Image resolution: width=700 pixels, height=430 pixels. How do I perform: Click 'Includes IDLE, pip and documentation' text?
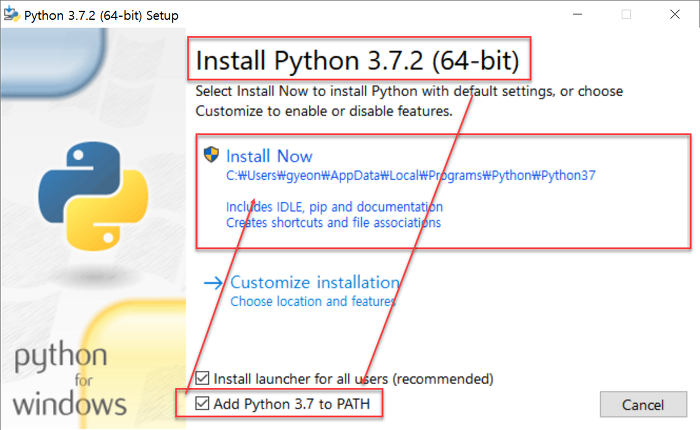click(x=334, y=207)
